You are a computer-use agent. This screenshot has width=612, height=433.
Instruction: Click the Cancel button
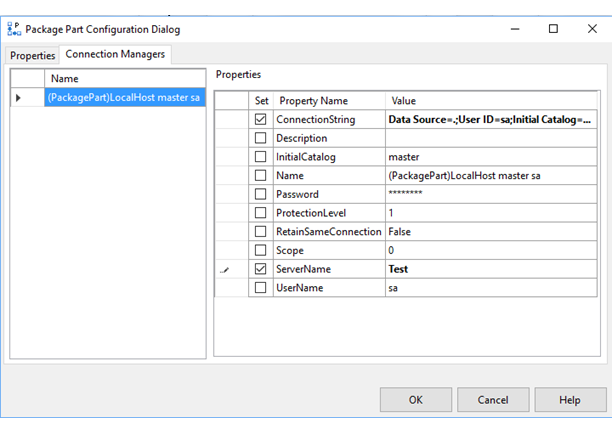pos(492,400)
